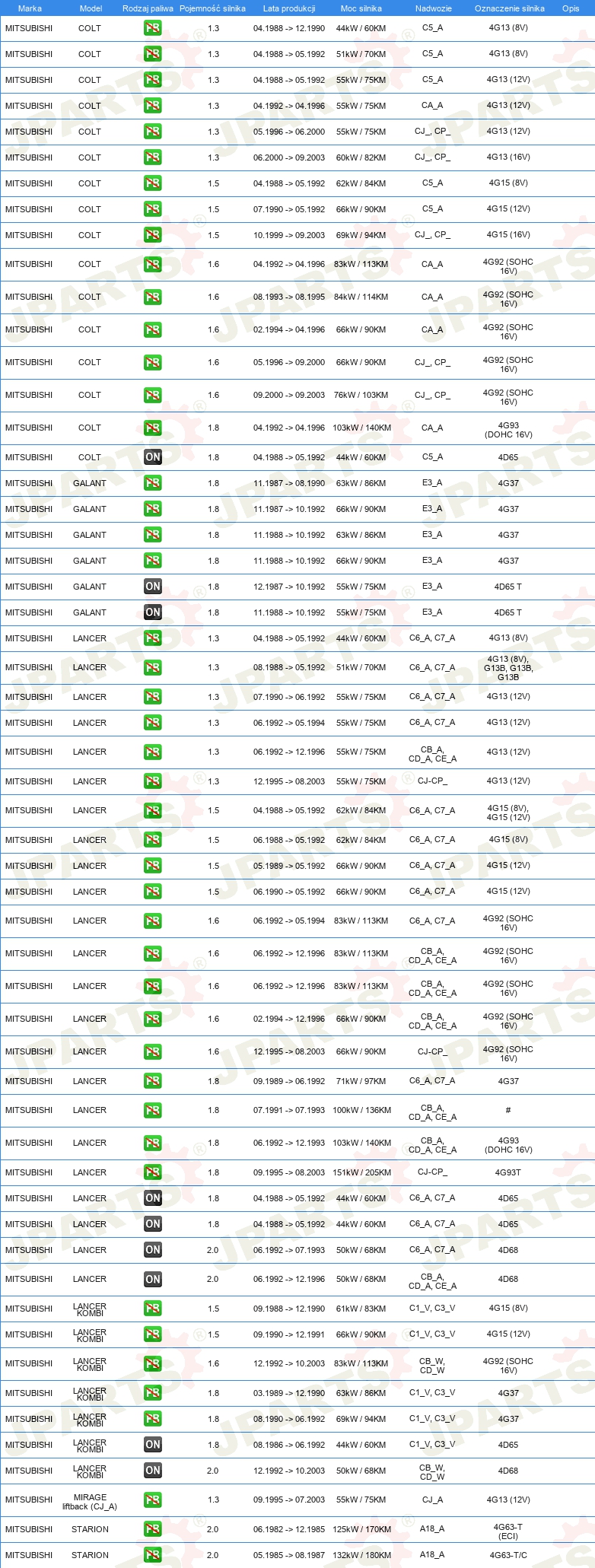Select the 151kW / 205KM power cell
This screenshot has width=595, height=1568.
click(361, 1172)
